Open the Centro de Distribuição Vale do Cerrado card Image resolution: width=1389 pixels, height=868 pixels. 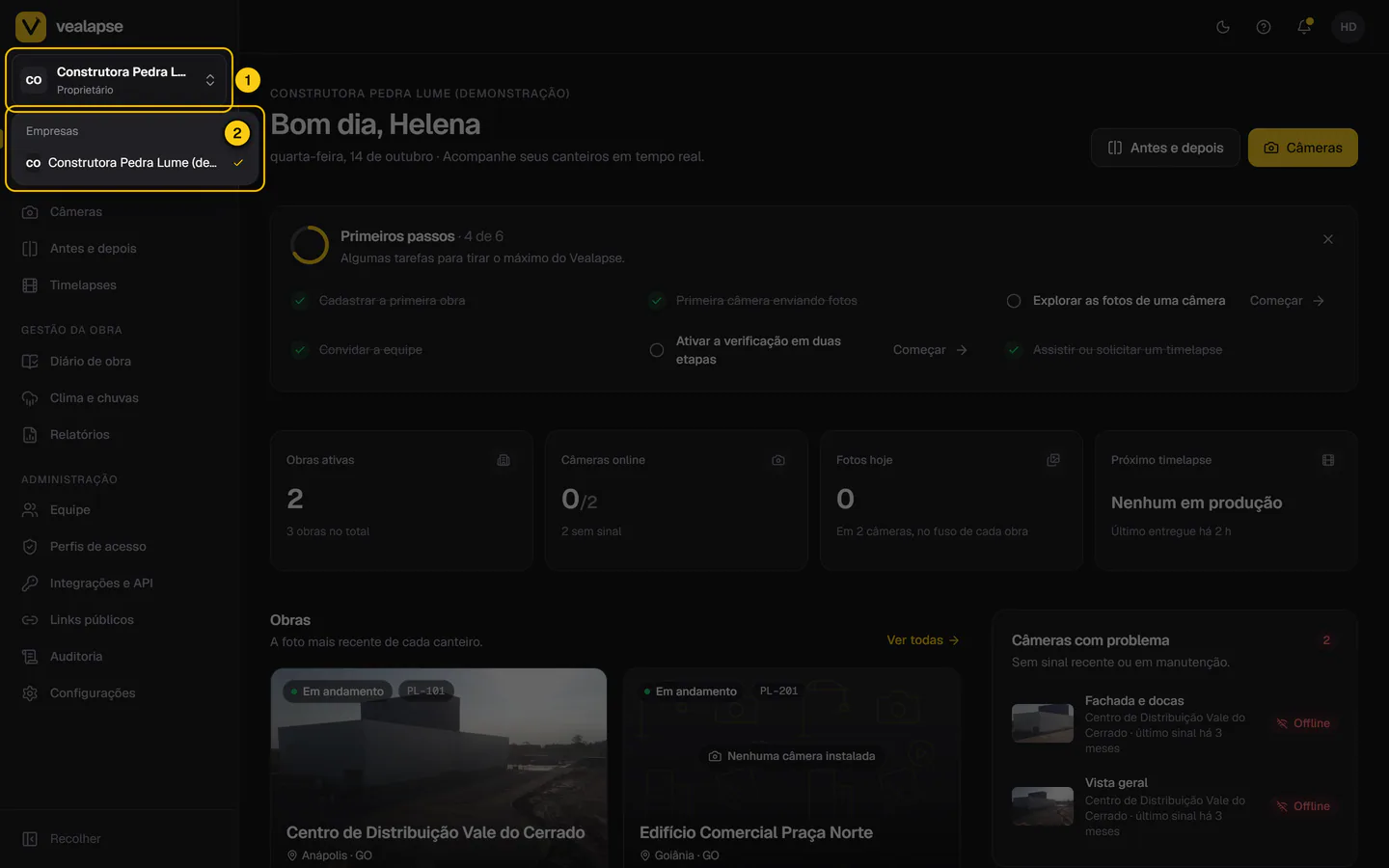pos(439,768)
